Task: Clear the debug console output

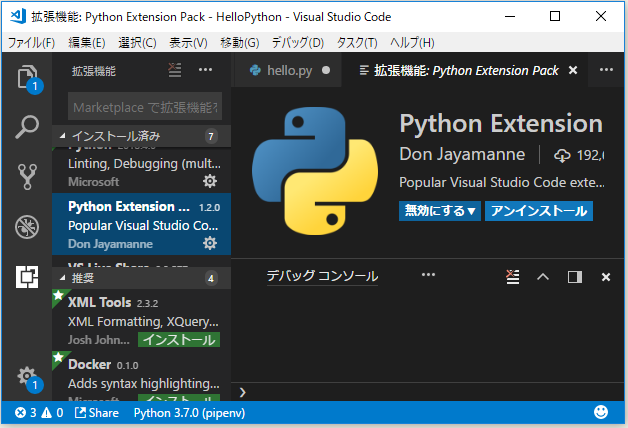Action: [513, 277]
